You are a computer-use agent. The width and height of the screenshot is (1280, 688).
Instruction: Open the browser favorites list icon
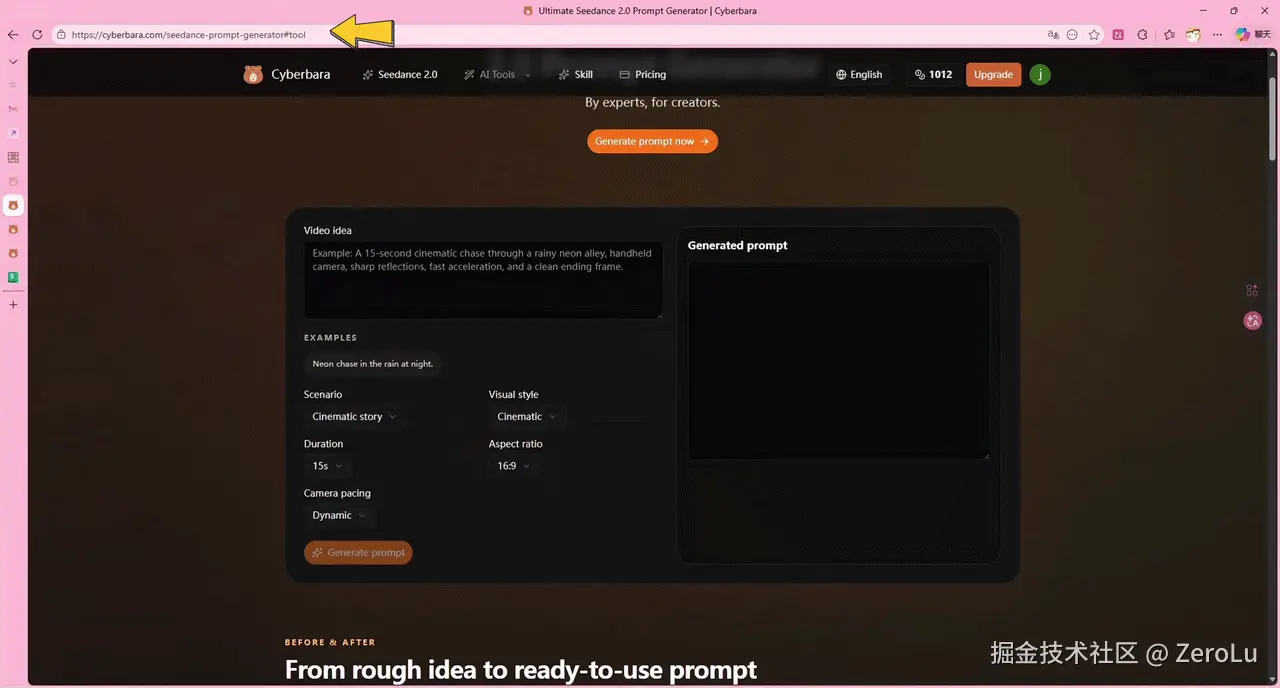click(x=1169, y=34)
